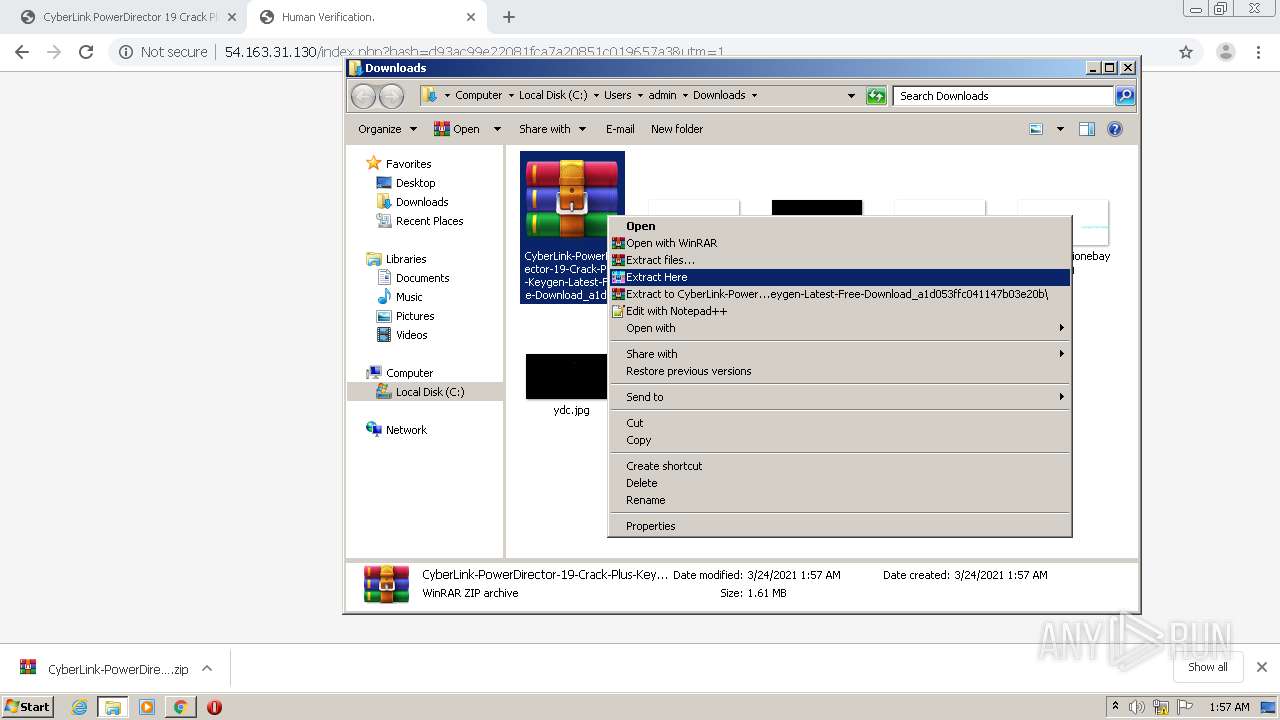Bookmark page with the star icon
Image resolution: width=1280 pixels, height=720 pixels.
(x=1186, y=52)
